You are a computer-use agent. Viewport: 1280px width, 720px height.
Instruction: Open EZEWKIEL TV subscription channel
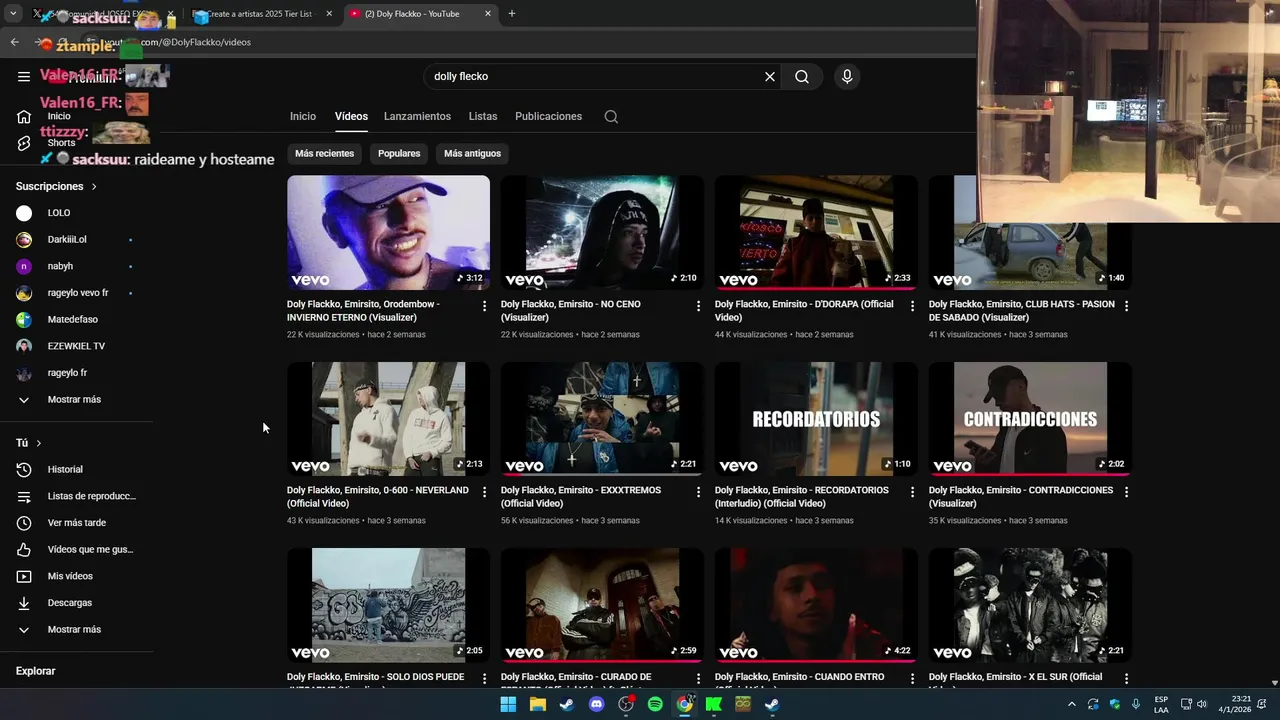76,346
